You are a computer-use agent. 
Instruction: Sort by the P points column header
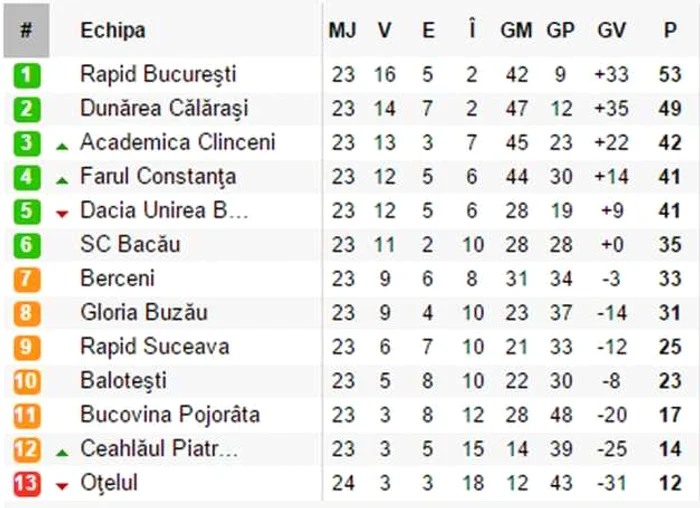[x=670, y=30]
